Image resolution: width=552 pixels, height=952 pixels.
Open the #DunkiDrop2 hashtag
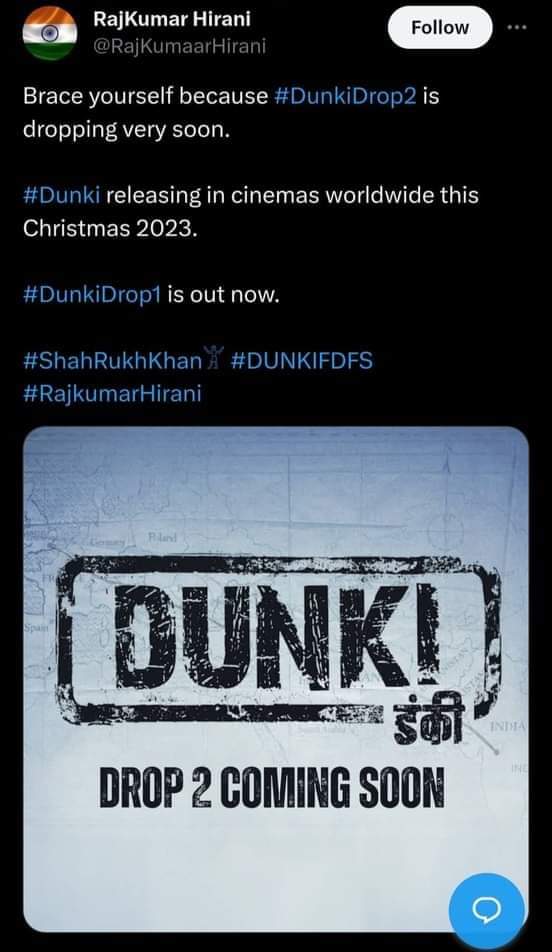point(346,97)
